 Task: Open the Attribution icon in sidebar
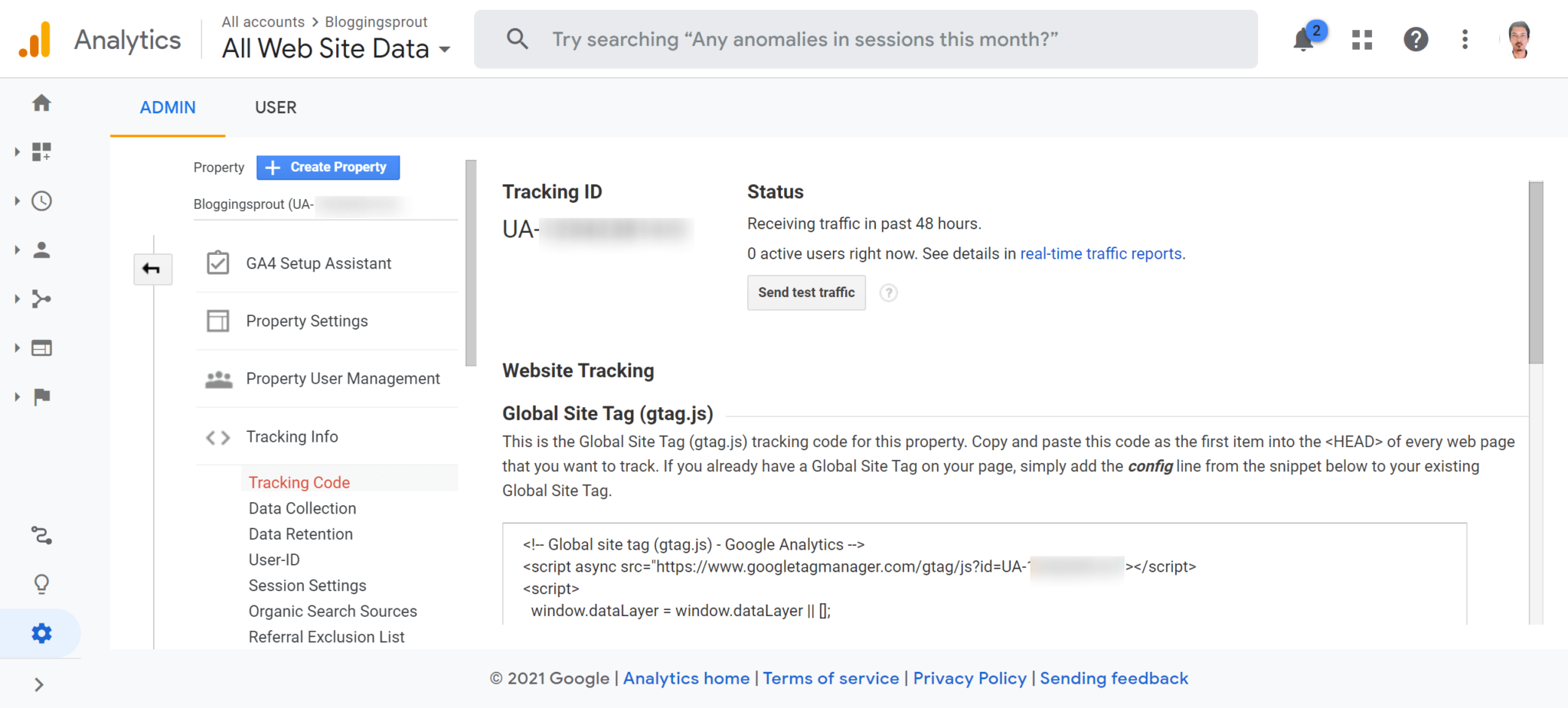(x=41, y=536)
